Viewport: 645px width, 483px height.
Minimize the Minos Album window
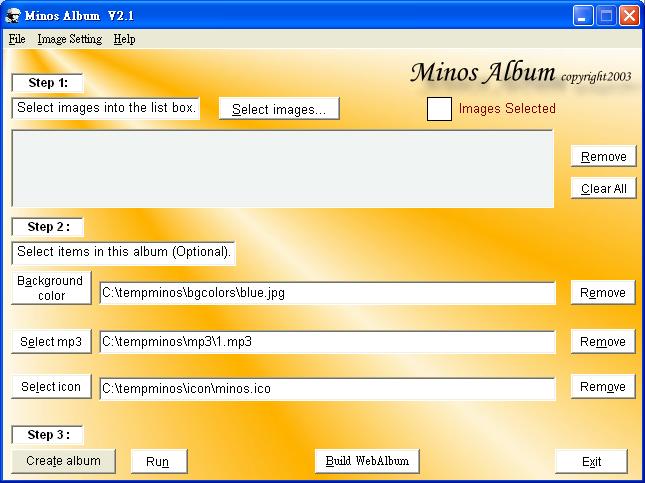pos(582,16)
